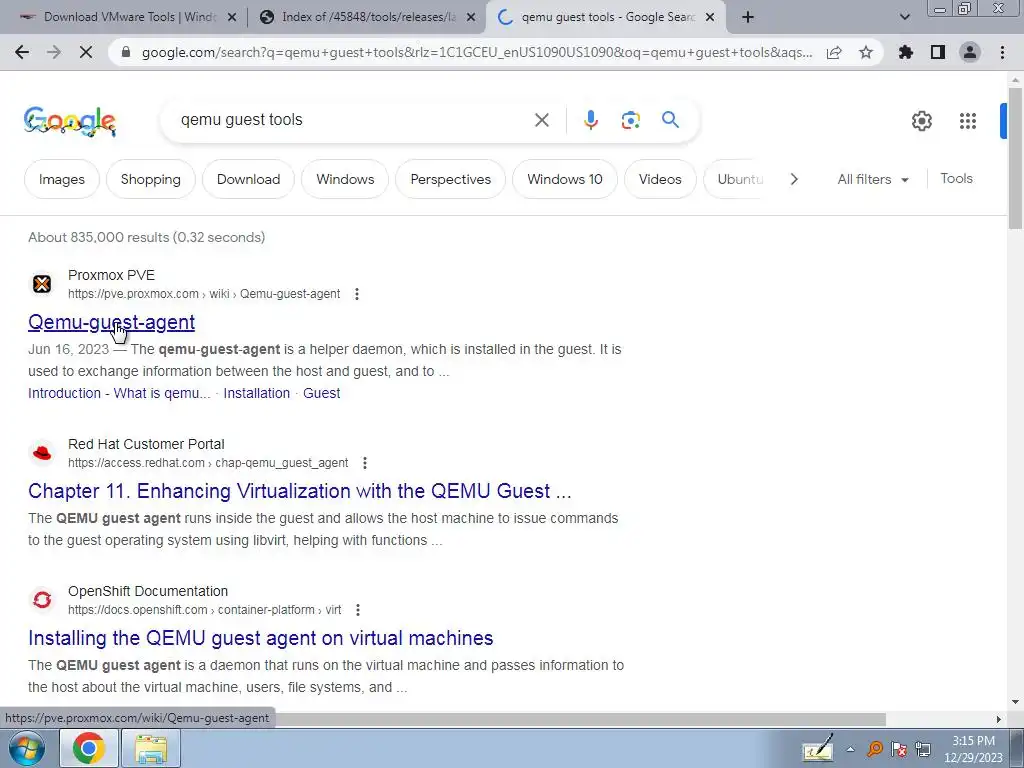Close the Index of /45848 tab
Image resolution: width=1024 pixels, height=768 pixels.
click(x=471, y=18)
